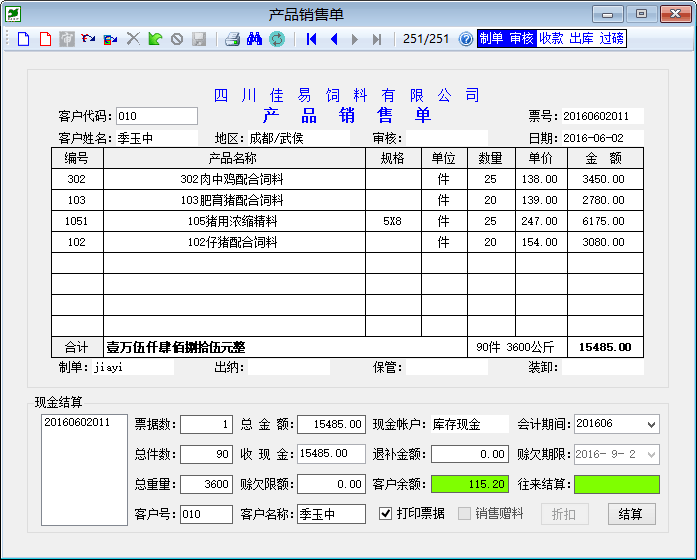Click the product cell 103肥育猪配合饲料
697x560 pixels.
(234, 200)
